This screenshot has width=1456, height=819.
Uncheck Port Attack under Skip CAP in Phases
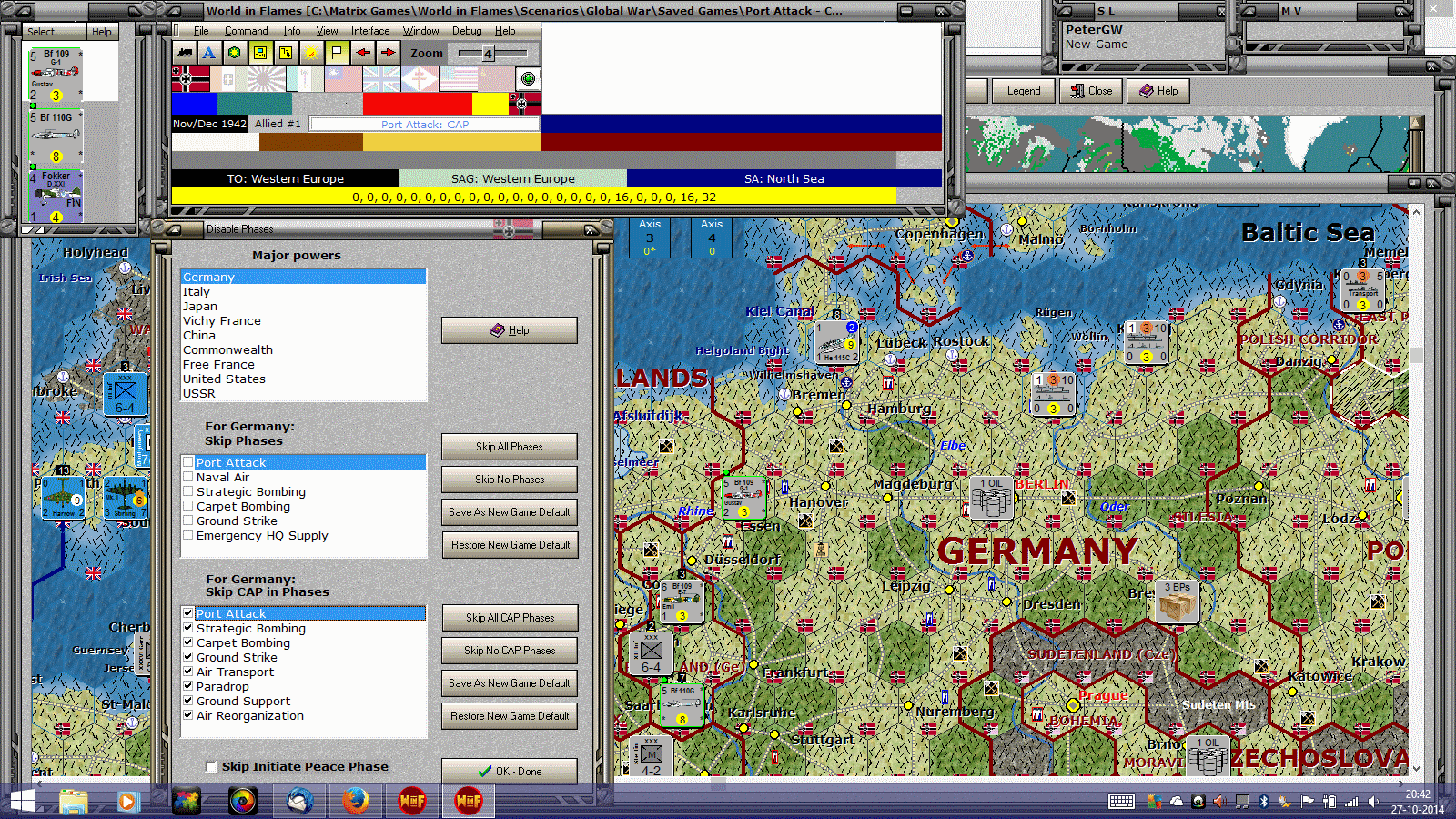coord(188,613)
